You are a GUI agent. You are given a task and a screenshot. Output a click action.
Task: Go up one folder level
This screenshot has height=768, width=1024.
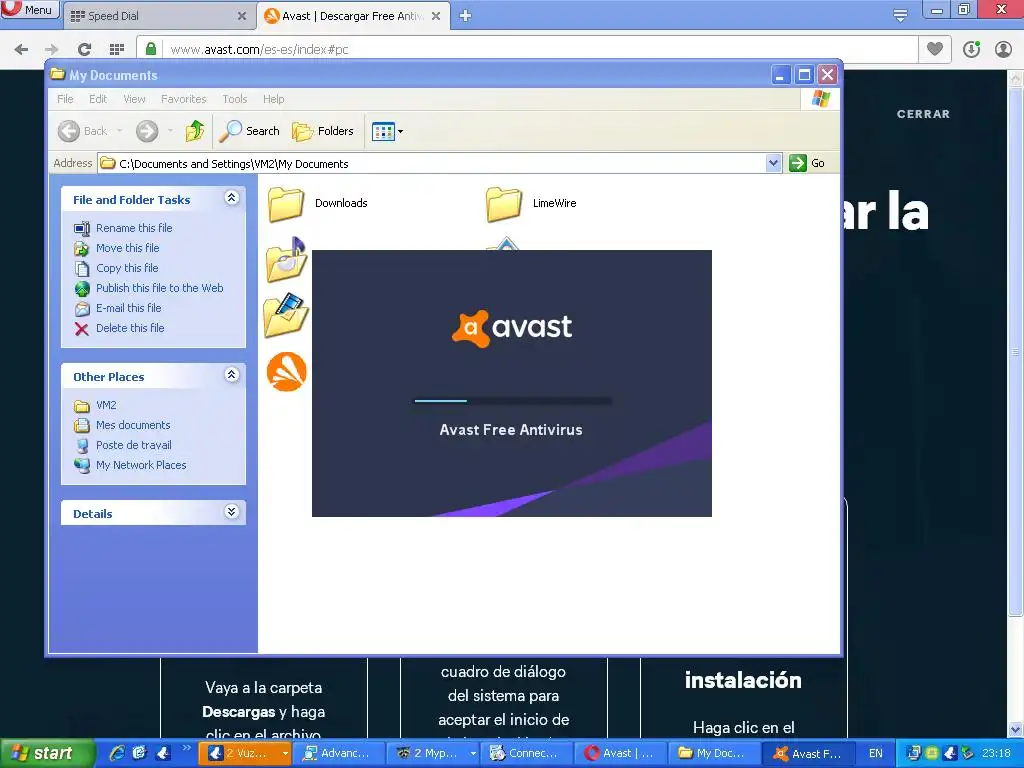(x=195, y=131)
